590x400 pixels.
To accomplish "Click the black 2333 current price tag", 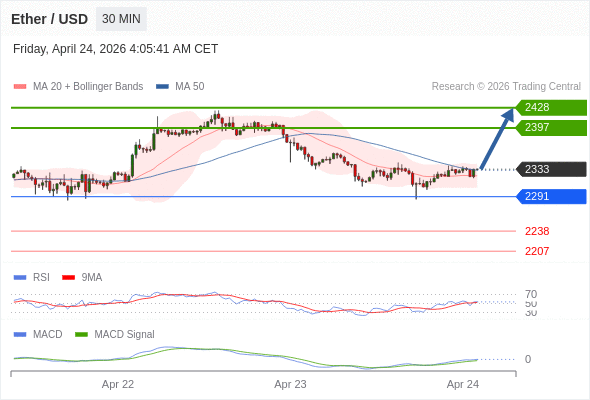I will point(551,169).
